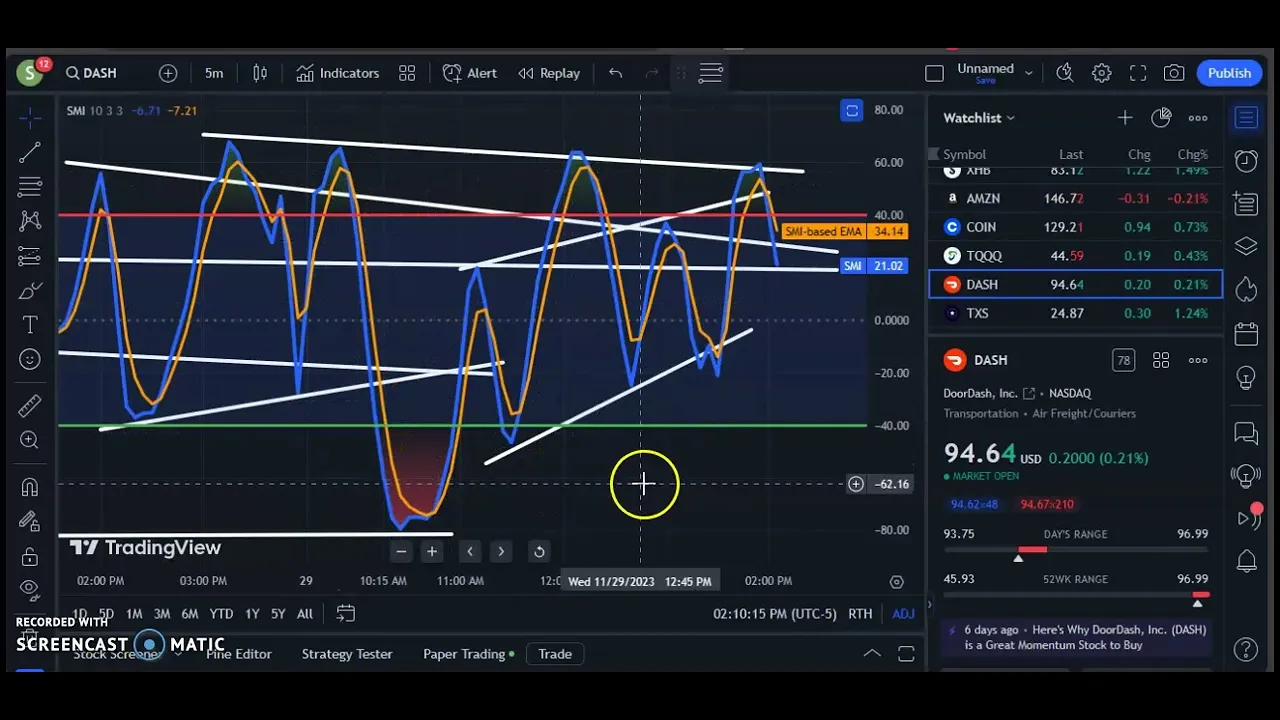Activate the zoom in tool

point(30,440)
